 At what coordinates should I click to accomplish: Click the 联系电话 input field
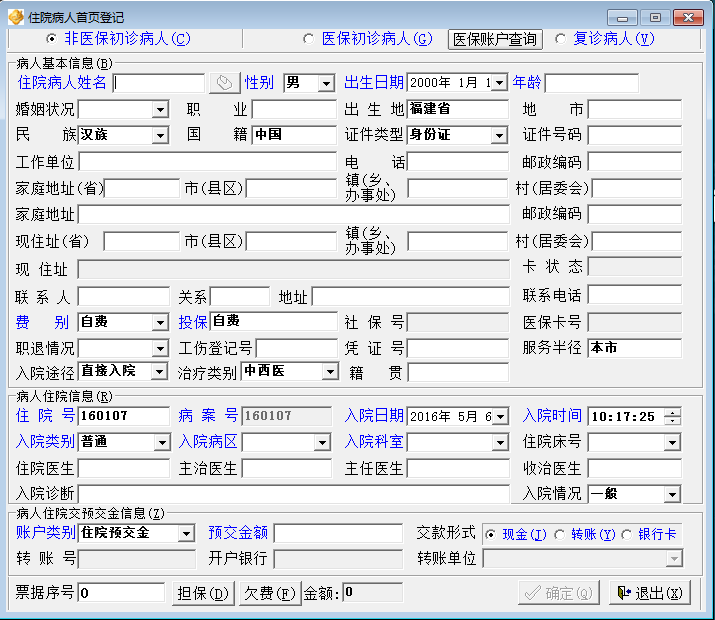[635, 295]
